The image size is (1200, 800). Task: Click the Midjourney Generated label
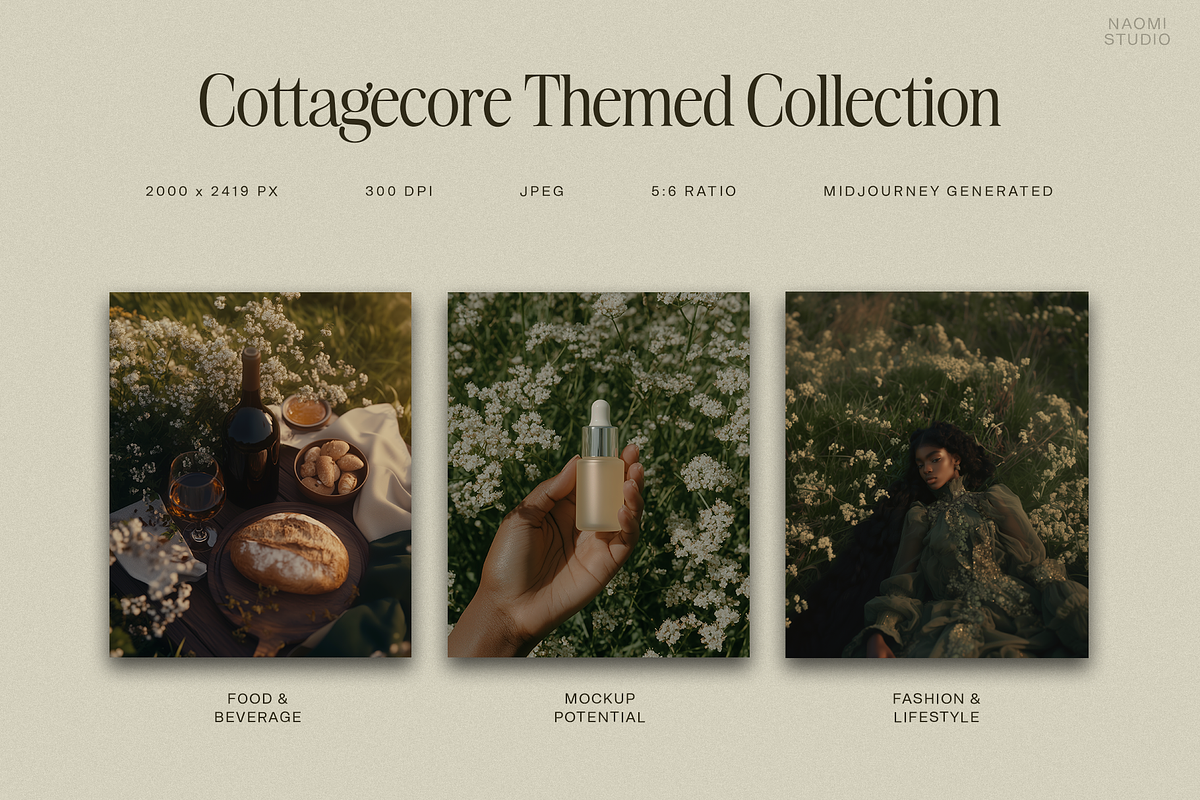939,190
